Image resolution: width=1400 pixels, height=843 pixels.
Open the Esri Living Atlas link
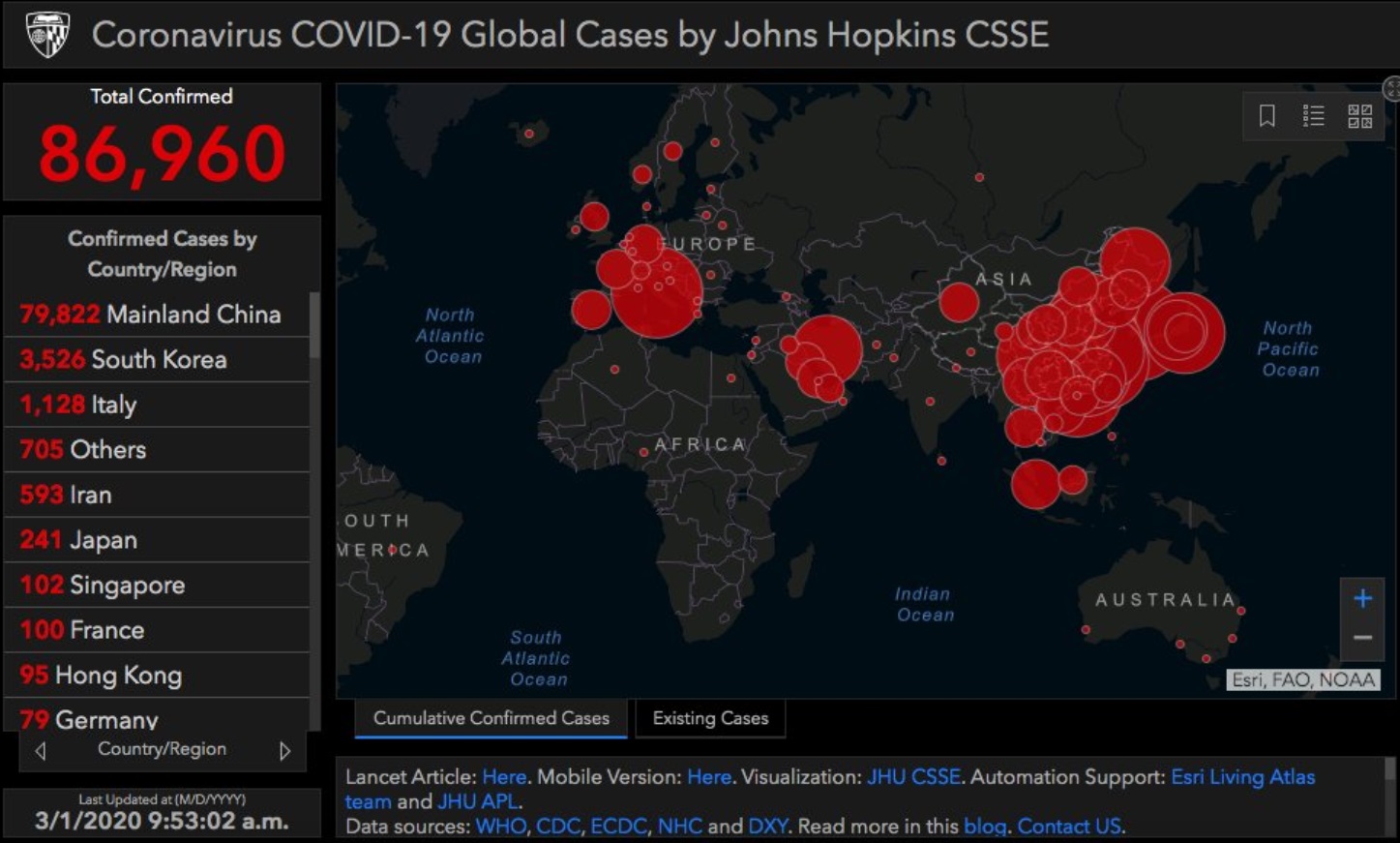tap(1242, 777)
